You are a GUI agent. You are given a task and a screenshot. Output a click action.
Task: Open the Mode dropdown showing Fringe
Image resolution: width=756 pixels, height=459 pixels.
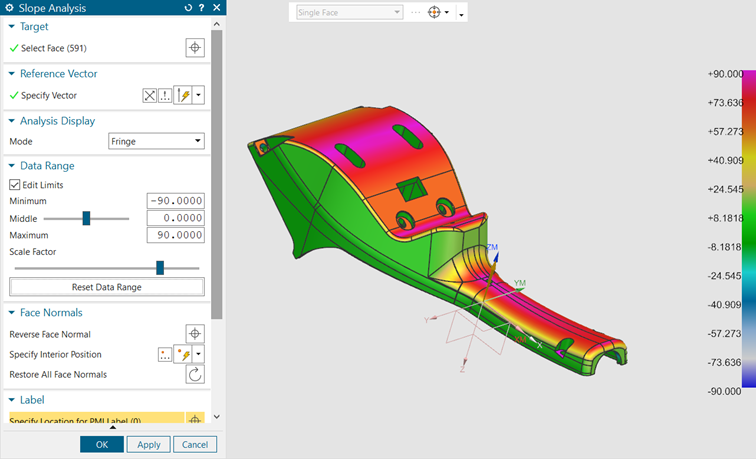[156, 141]
